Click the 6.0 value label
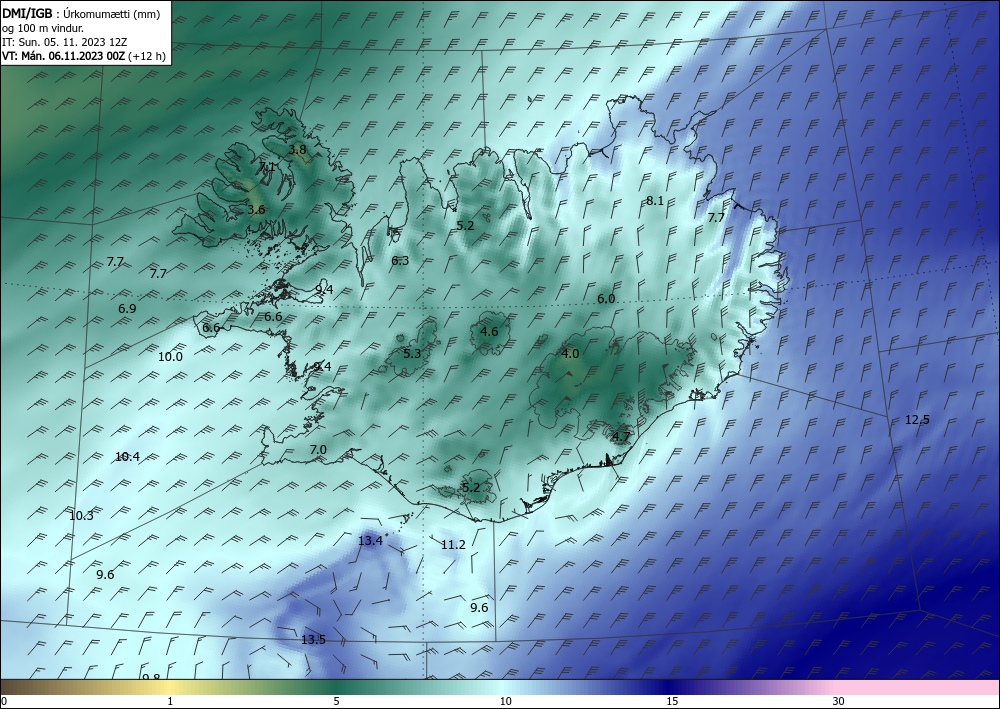 click(606, 299)
